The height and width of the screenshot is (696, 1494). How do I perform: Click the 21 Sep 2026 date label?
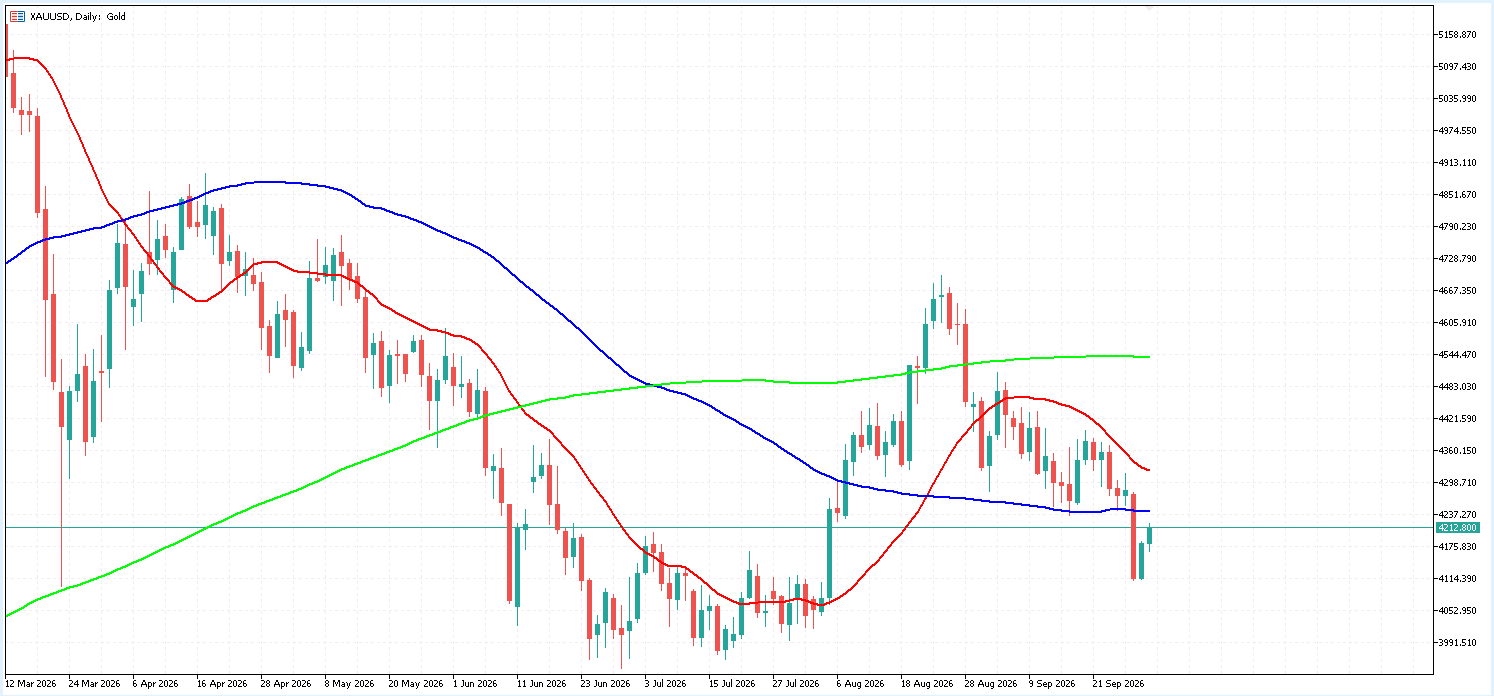(x=1119, y=685)
